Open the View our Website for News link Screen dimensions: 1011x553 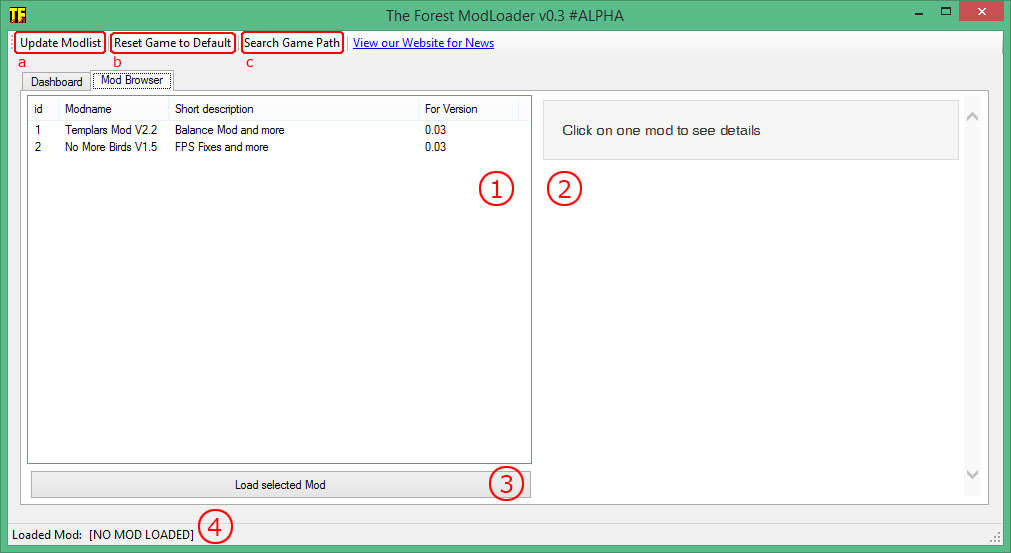coord(423,43)
